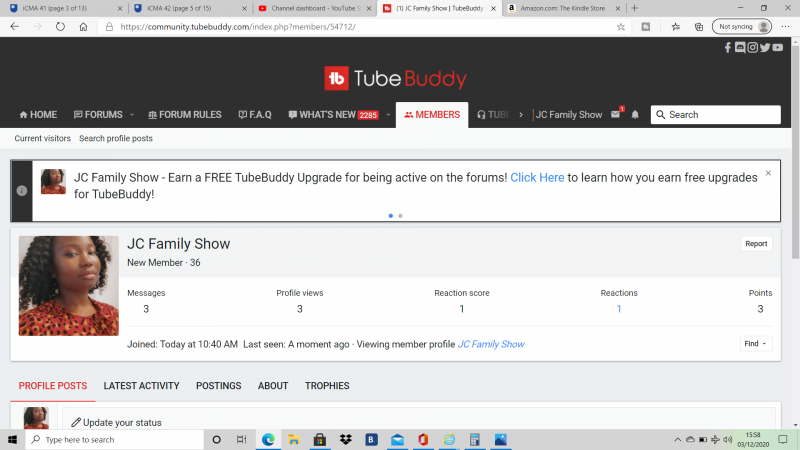The width and height of the screenshot is (800, 450).
Task: Favorite this page with star icon
Action: 621,27
